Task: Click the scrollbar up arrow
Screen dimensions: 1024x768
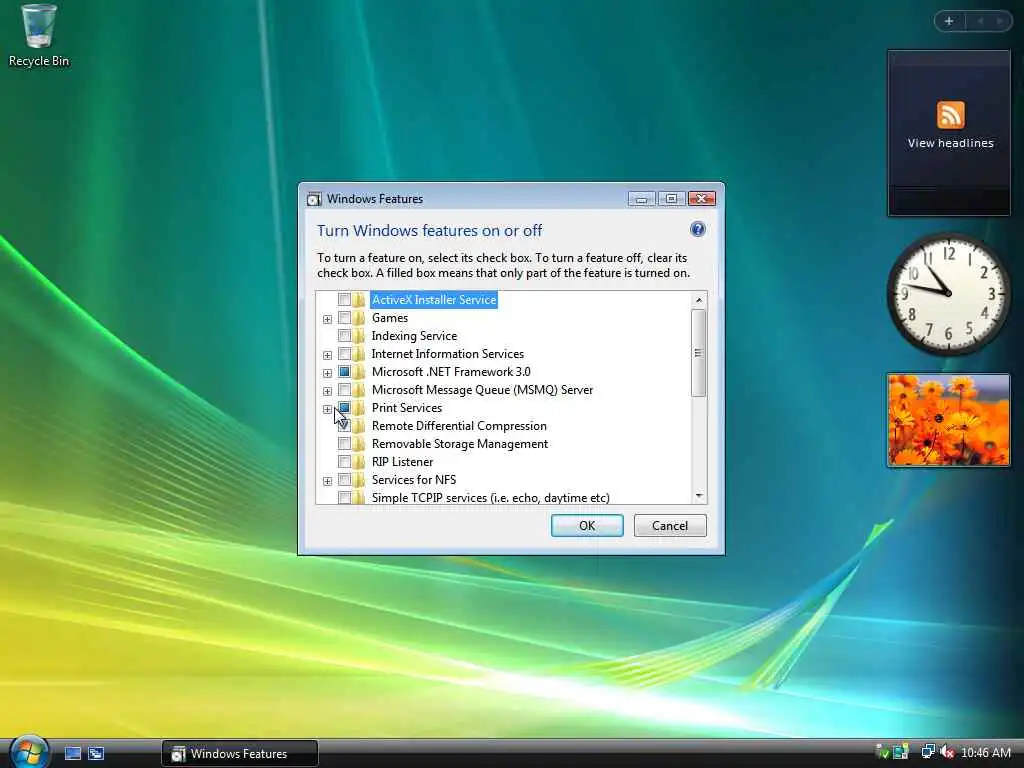Action: tap(699, 300)
